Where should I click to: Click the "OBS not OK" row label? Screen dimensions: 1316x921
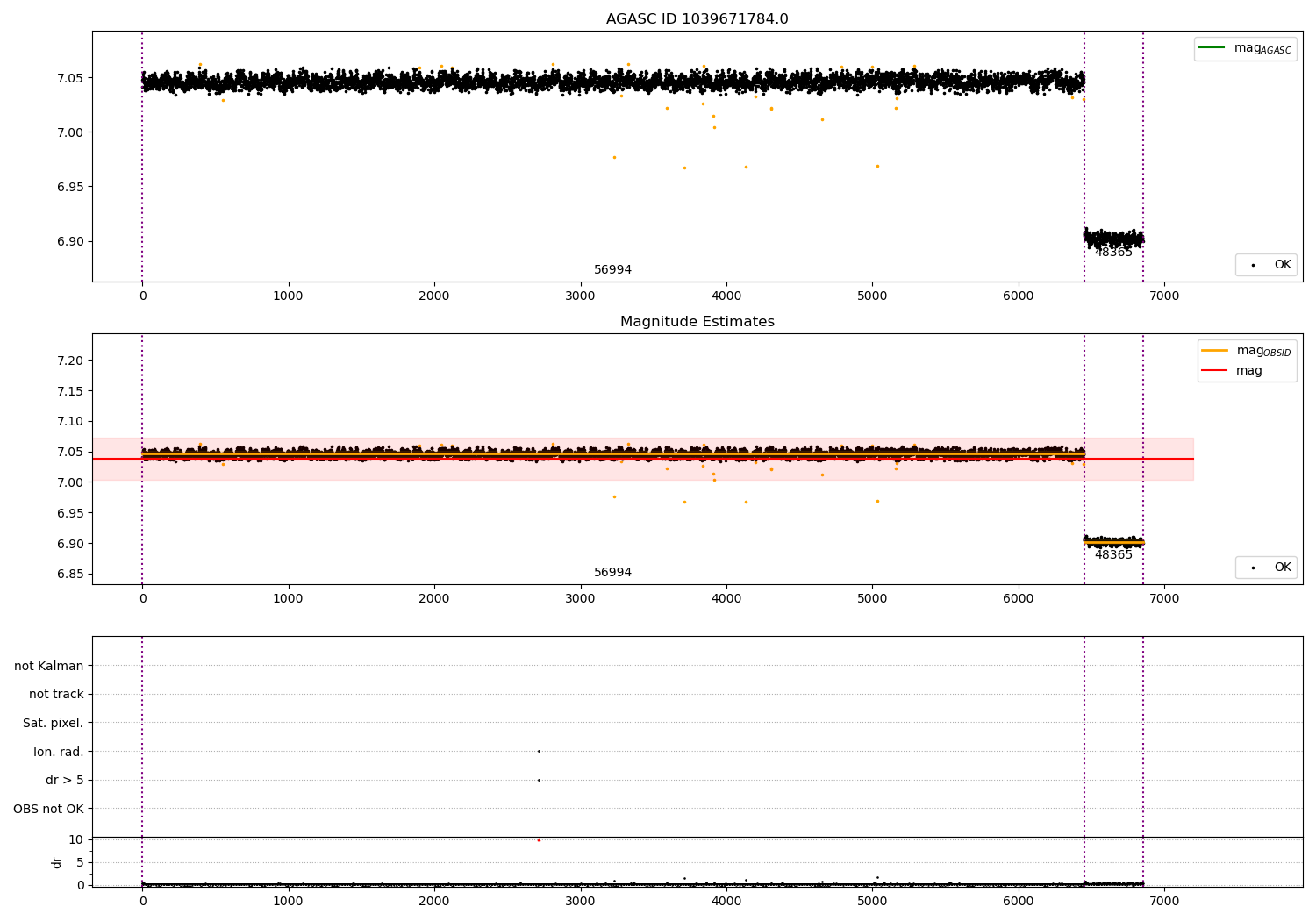(48, 809)
